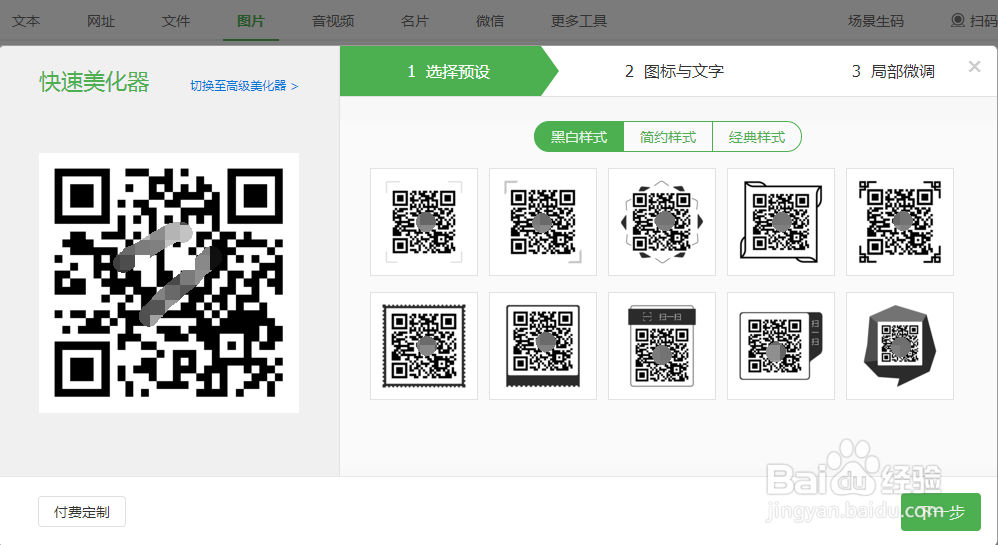This screenshot has width=998, height=545.
Task: Click the large QR code preview
Action: (x=169, y=283)
